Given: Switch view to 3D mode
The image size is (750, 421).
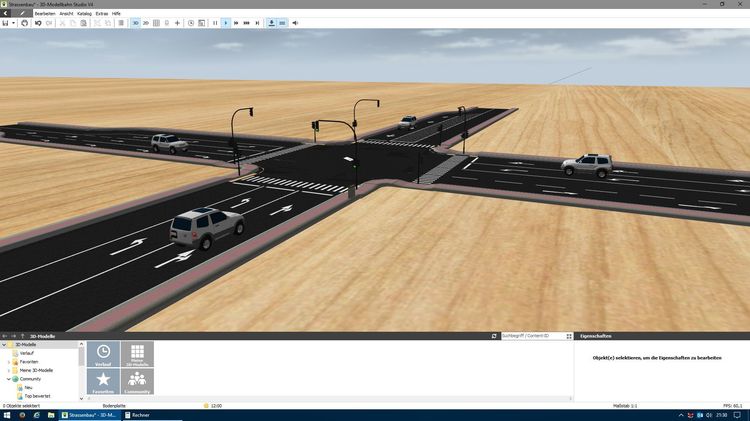Looking at the screenshot, I should (x=135, y=22).
